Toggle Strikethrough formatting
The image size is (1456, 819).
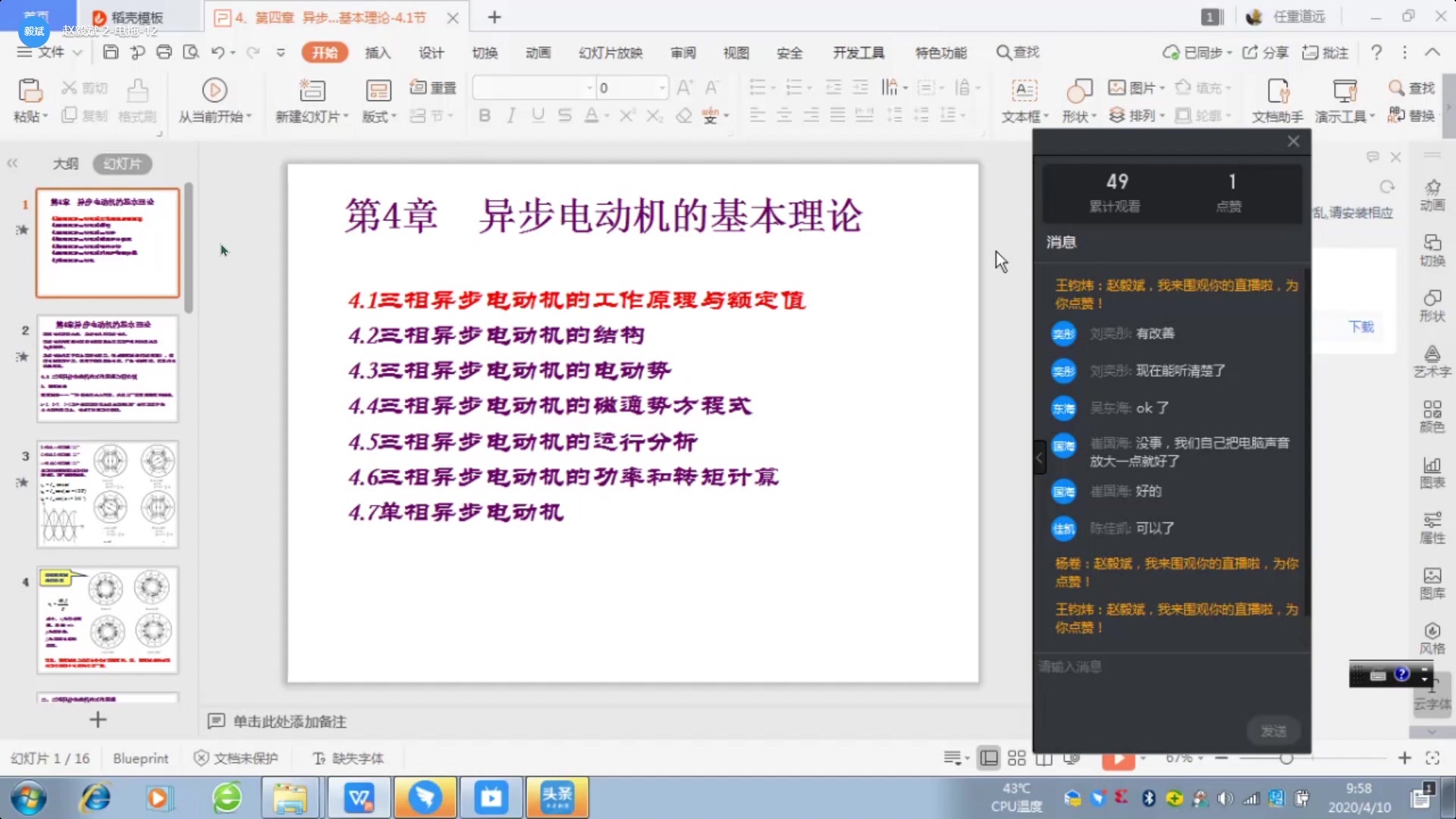565,115
